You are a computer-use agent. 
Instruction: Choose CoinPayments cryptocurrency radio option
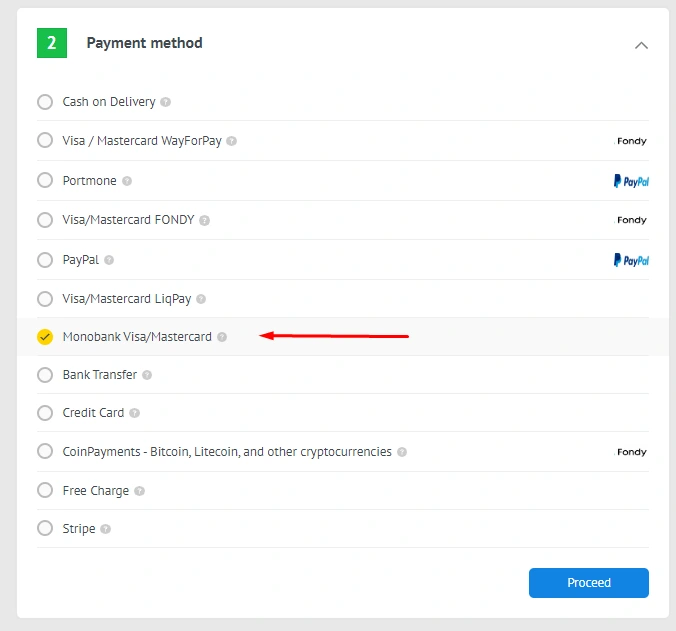[x=45, y=452]
